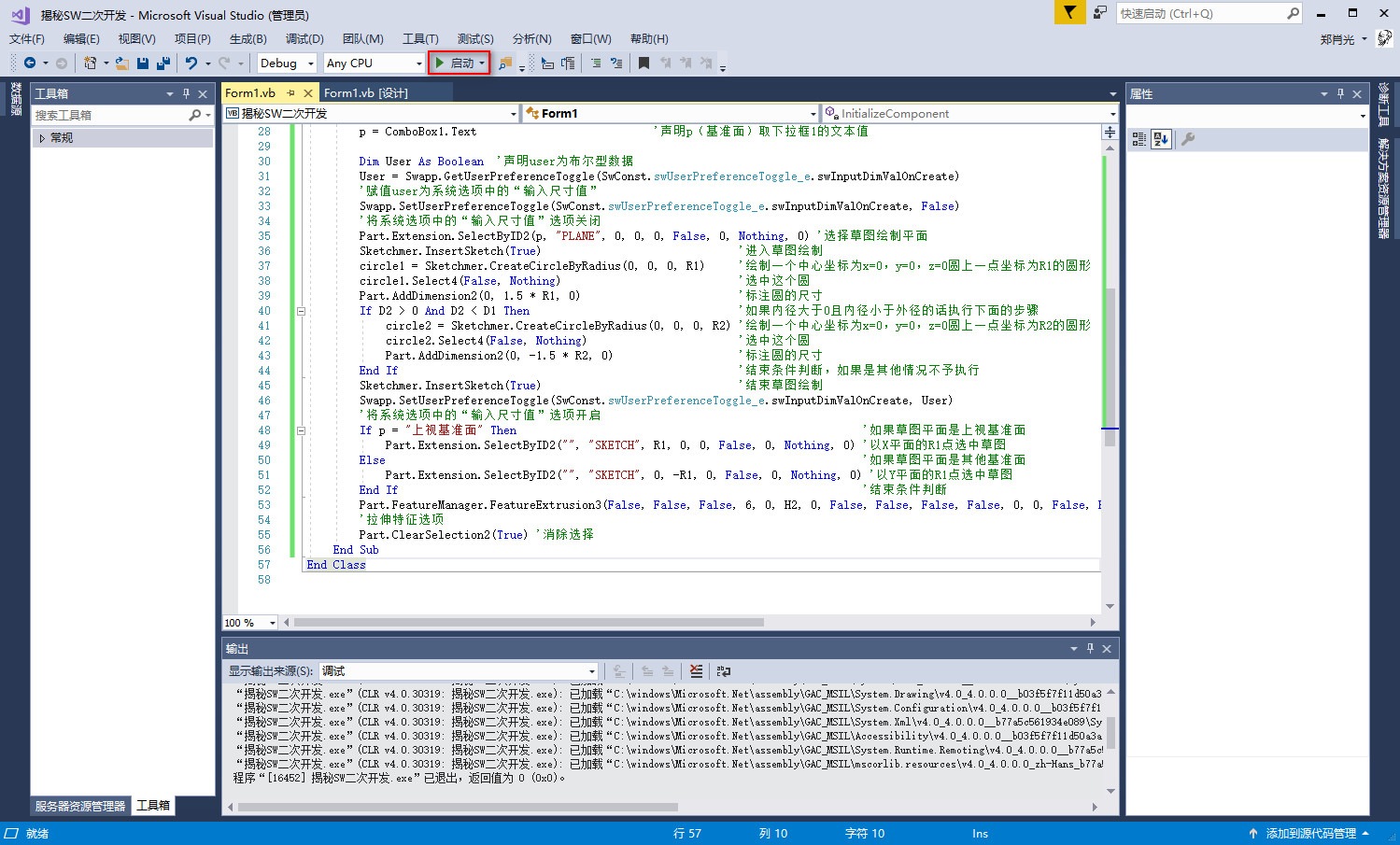Open the Debug configuration dropdown

click(287, 63)
